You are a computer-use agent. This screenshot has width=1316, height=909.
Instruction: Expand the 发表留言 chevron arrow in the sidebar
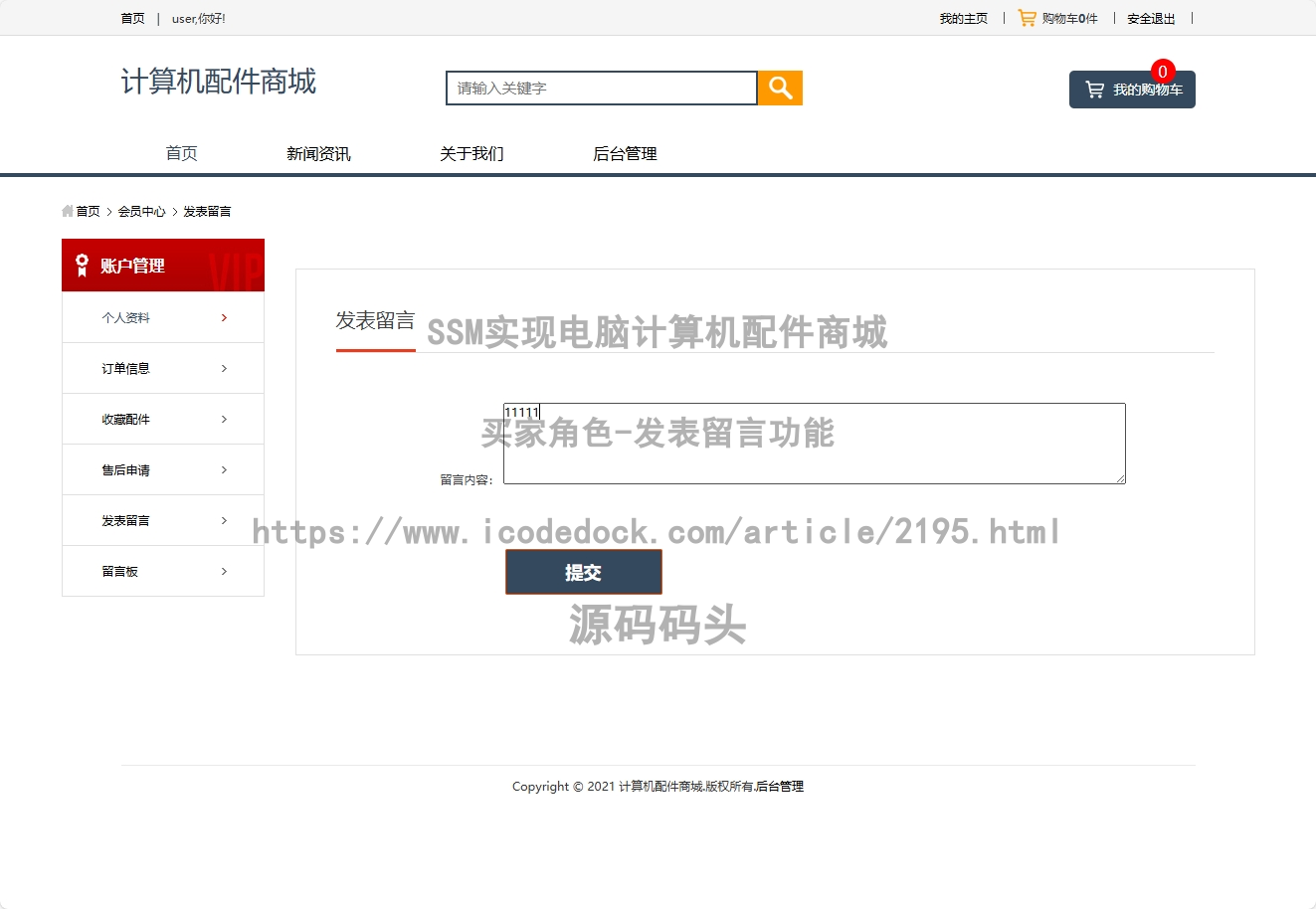(224, 521)
